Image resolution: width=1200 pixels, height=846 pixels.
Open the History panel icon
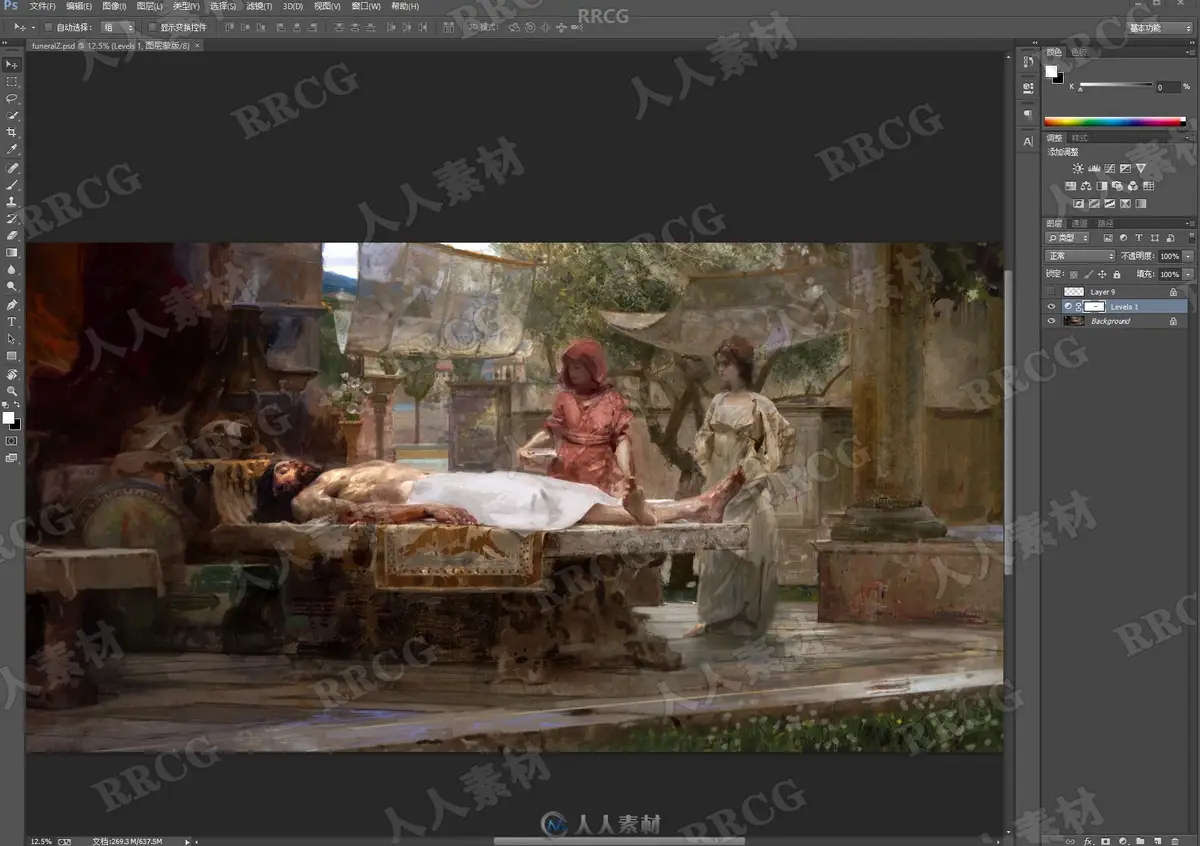pos(1028,63)
